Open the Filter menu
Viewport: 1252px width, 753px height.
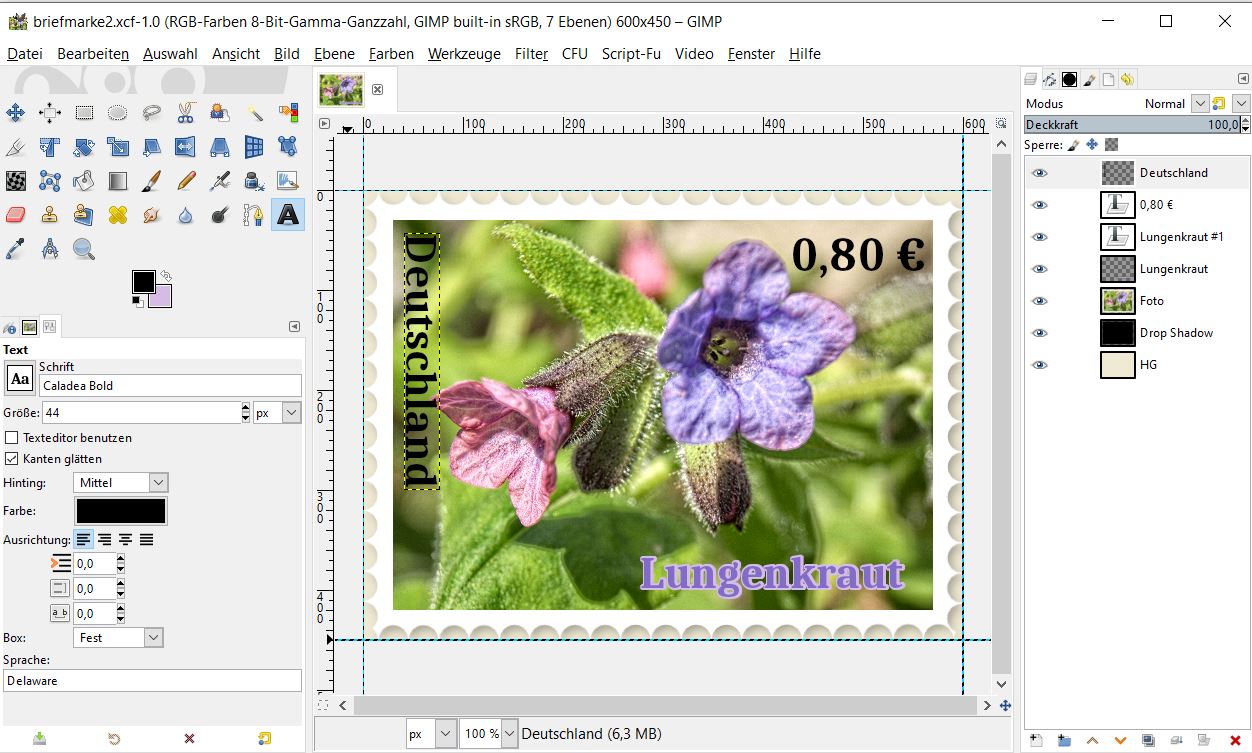(531, 54)
